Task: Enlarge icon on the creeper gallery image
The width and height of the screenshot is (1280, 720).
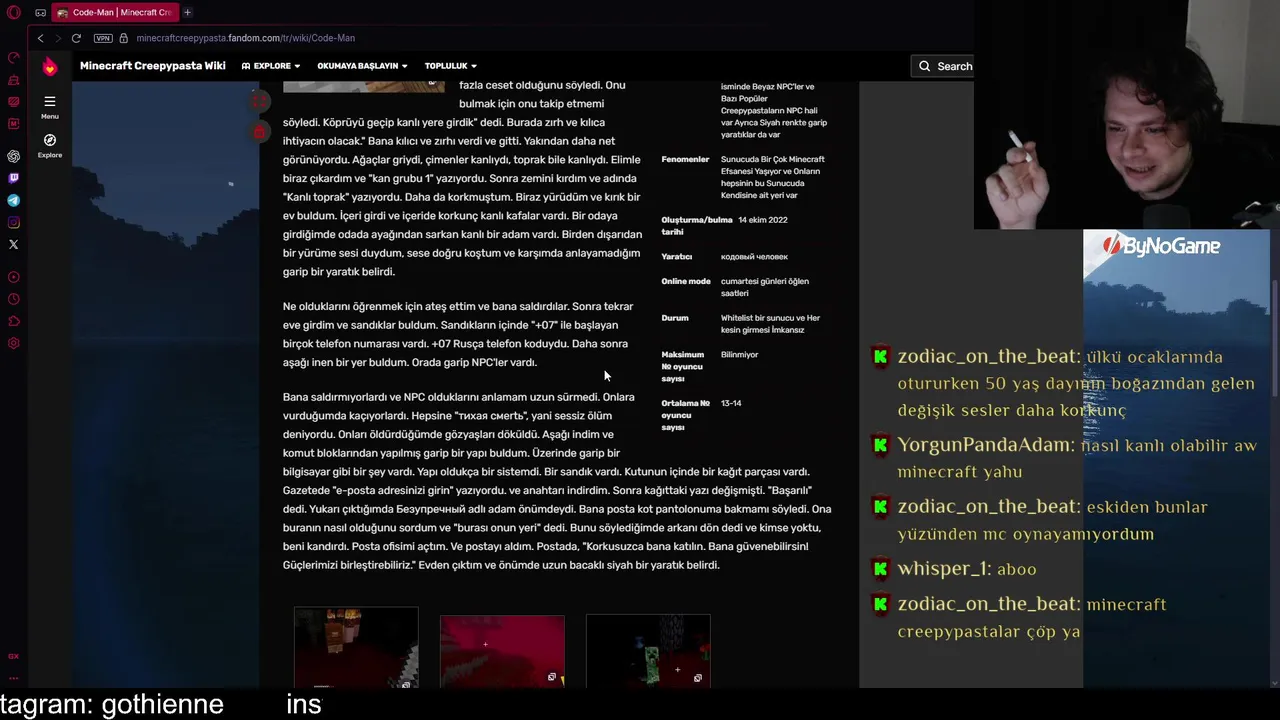Action: pyautogui.click(x=698, y=678)
